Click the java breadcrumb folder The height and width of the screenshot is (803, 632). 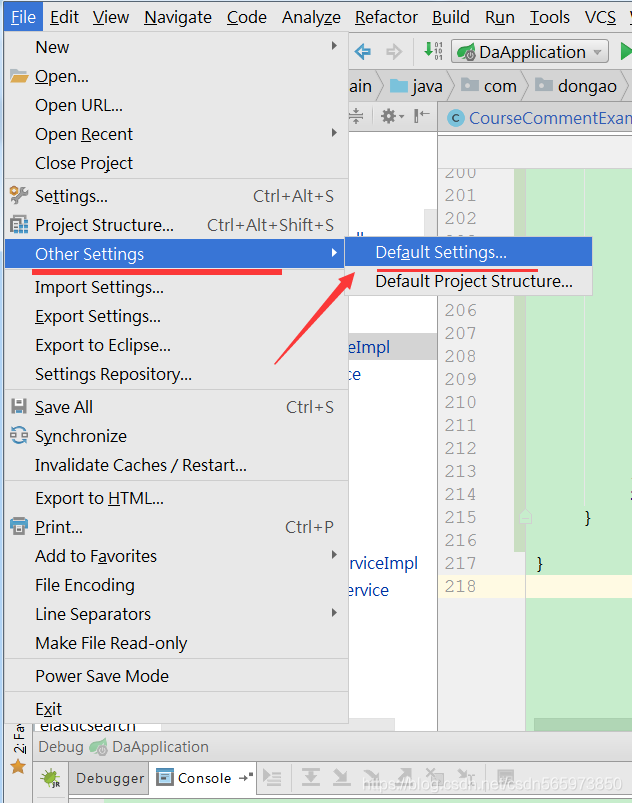(x=416, y=86)
